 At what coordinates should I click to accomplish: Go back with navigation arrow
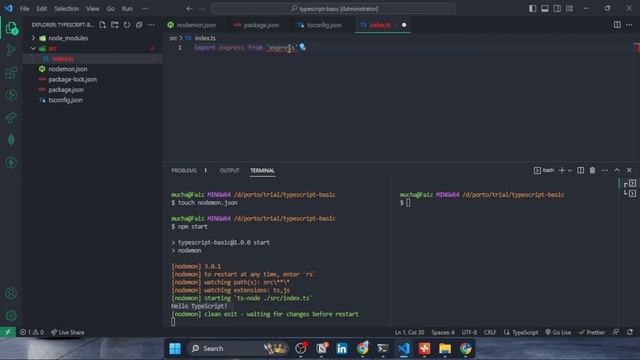point(189,9)
